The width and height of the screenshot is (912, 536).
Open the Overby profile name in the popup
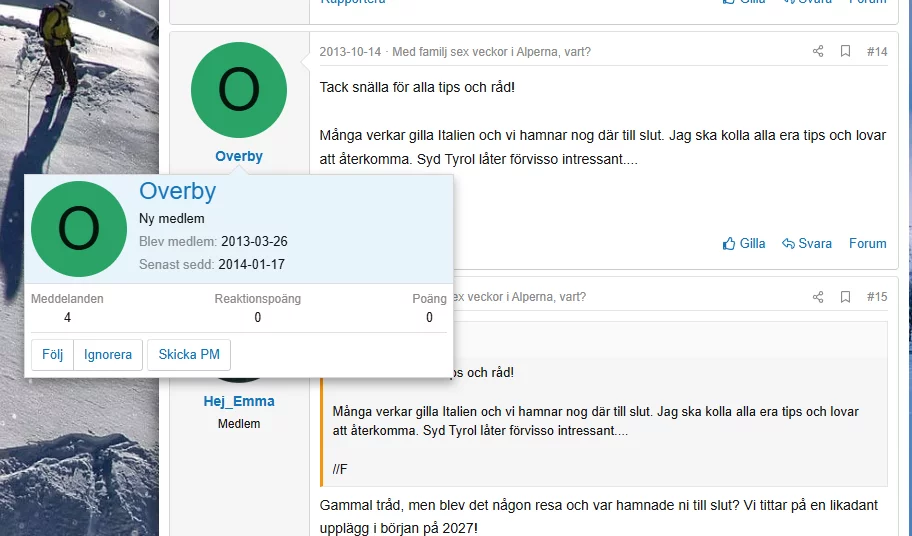(x=177, y=191)
